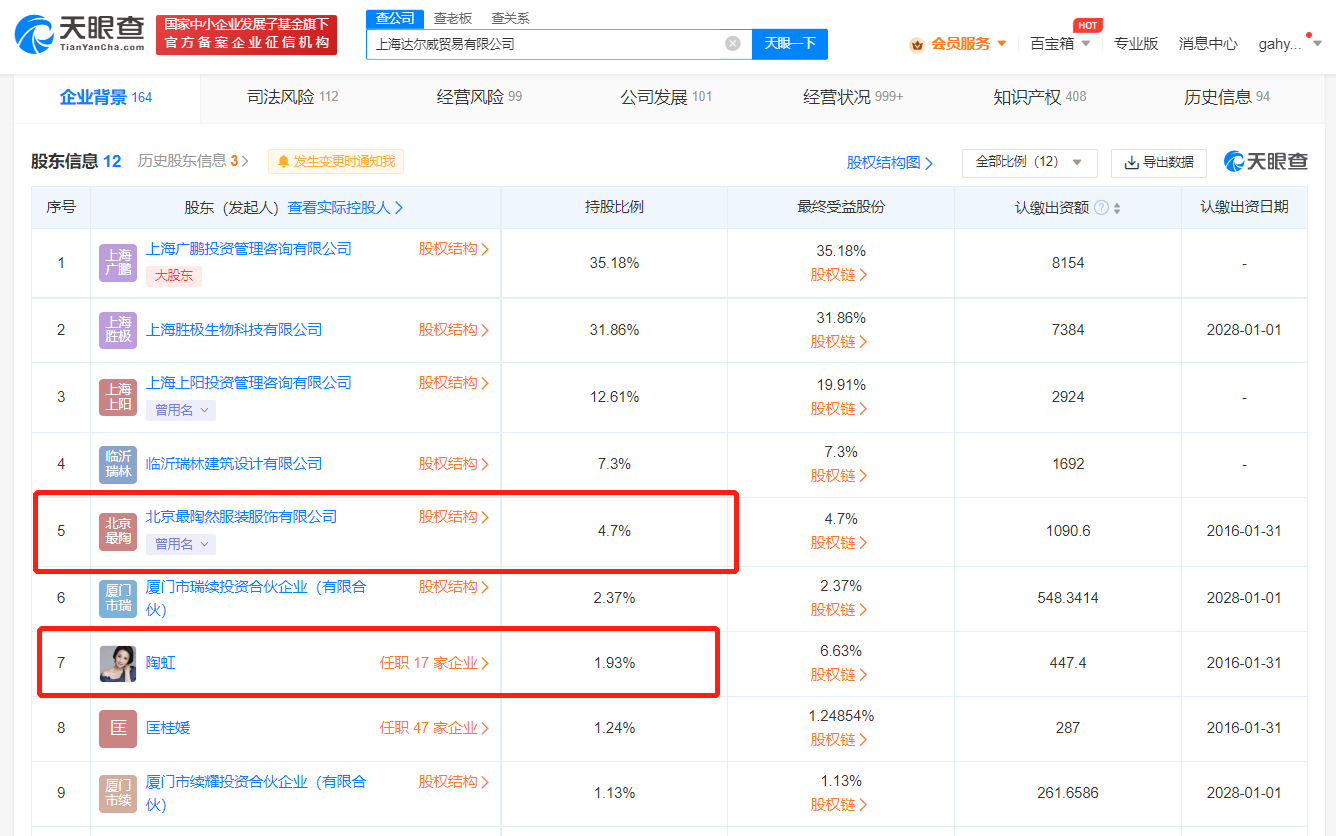
Task: Open 历史股东信息 3 expander
Action: point(193,161)
